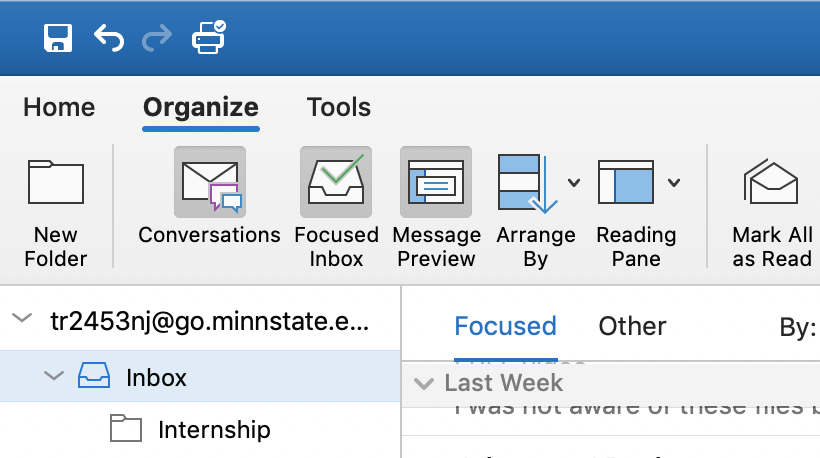Click the Redo arrow icon
Image resolution: width=820 pixels, height=458 pixels.
pos(157,38)
